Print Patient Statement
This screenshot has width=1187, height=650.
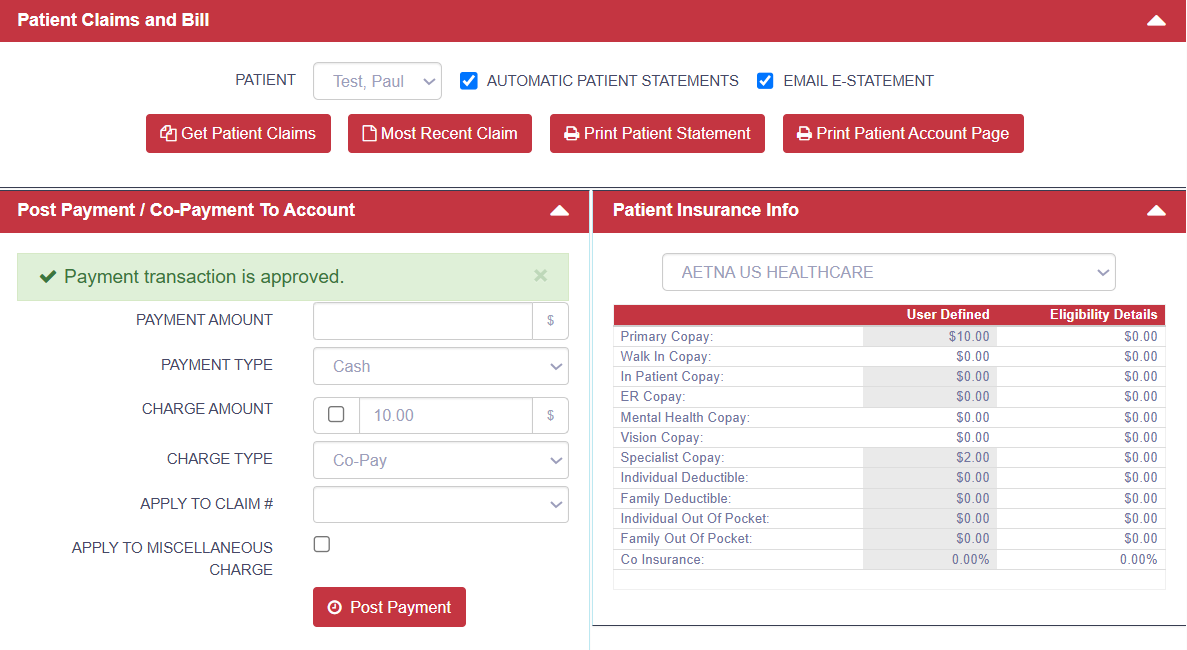coord(657,134)
